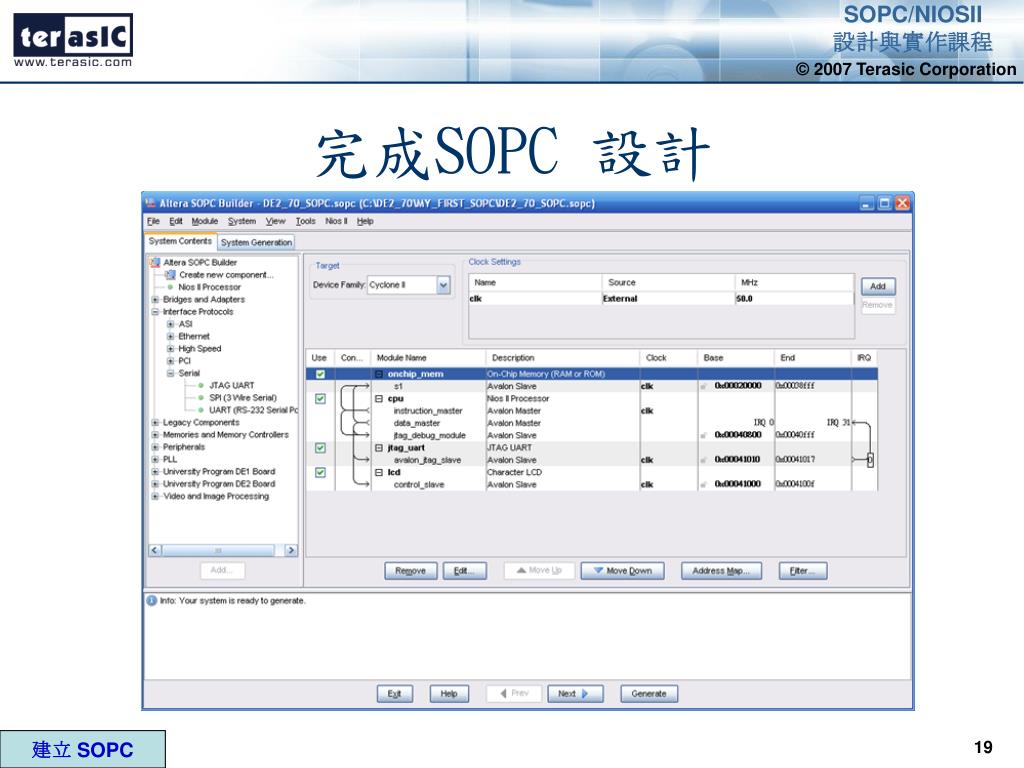Expand the High Speed tree node

coord(170,349)
